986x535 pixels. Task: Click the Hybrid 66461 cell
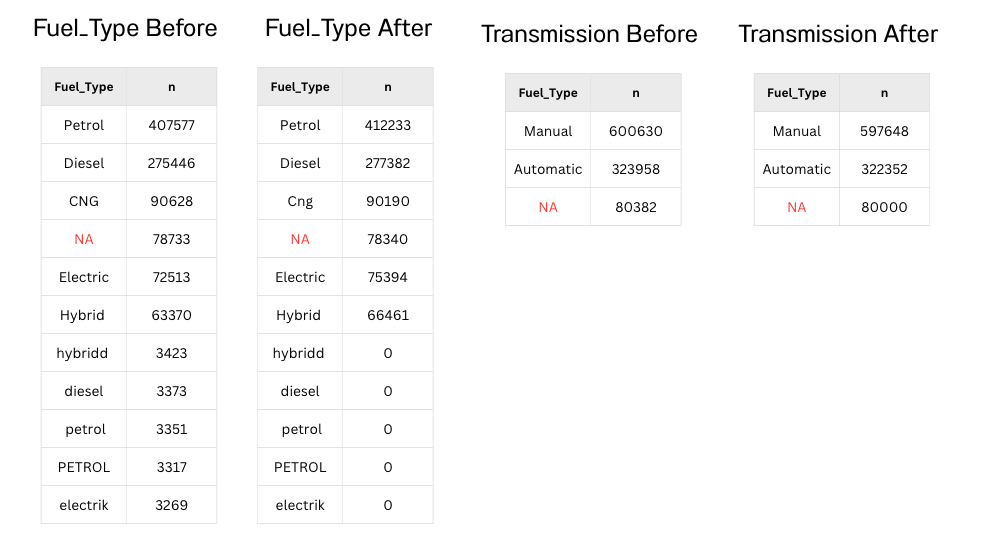coord(388,315)
